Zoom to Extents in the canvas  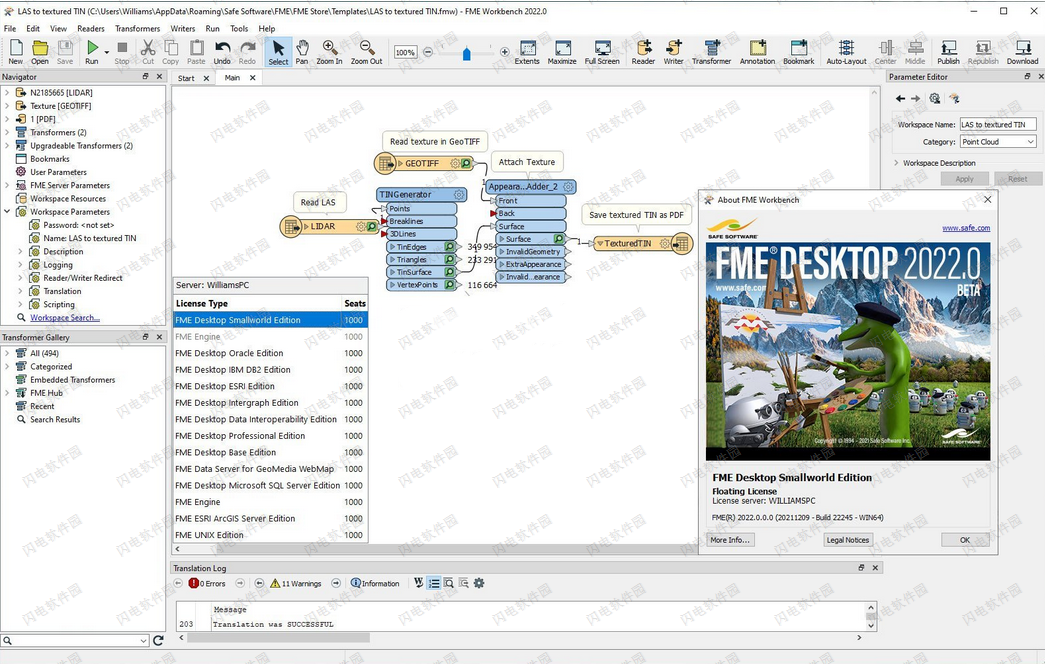pyautogui.click(x=527, y=52)
